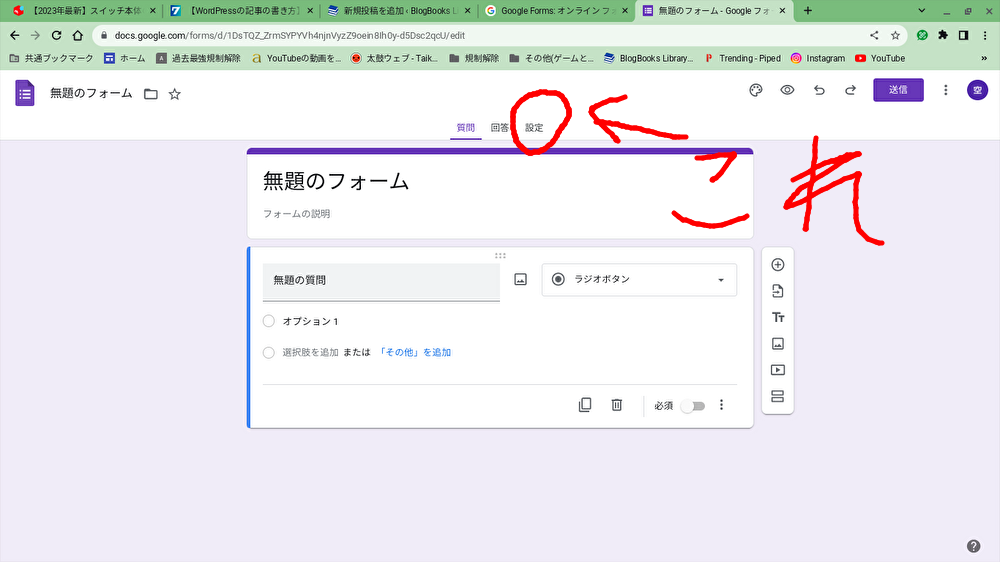The image size is (1000, 562).
Task: Toggle the 必須 required switch
Action: (x=692, y=406)
